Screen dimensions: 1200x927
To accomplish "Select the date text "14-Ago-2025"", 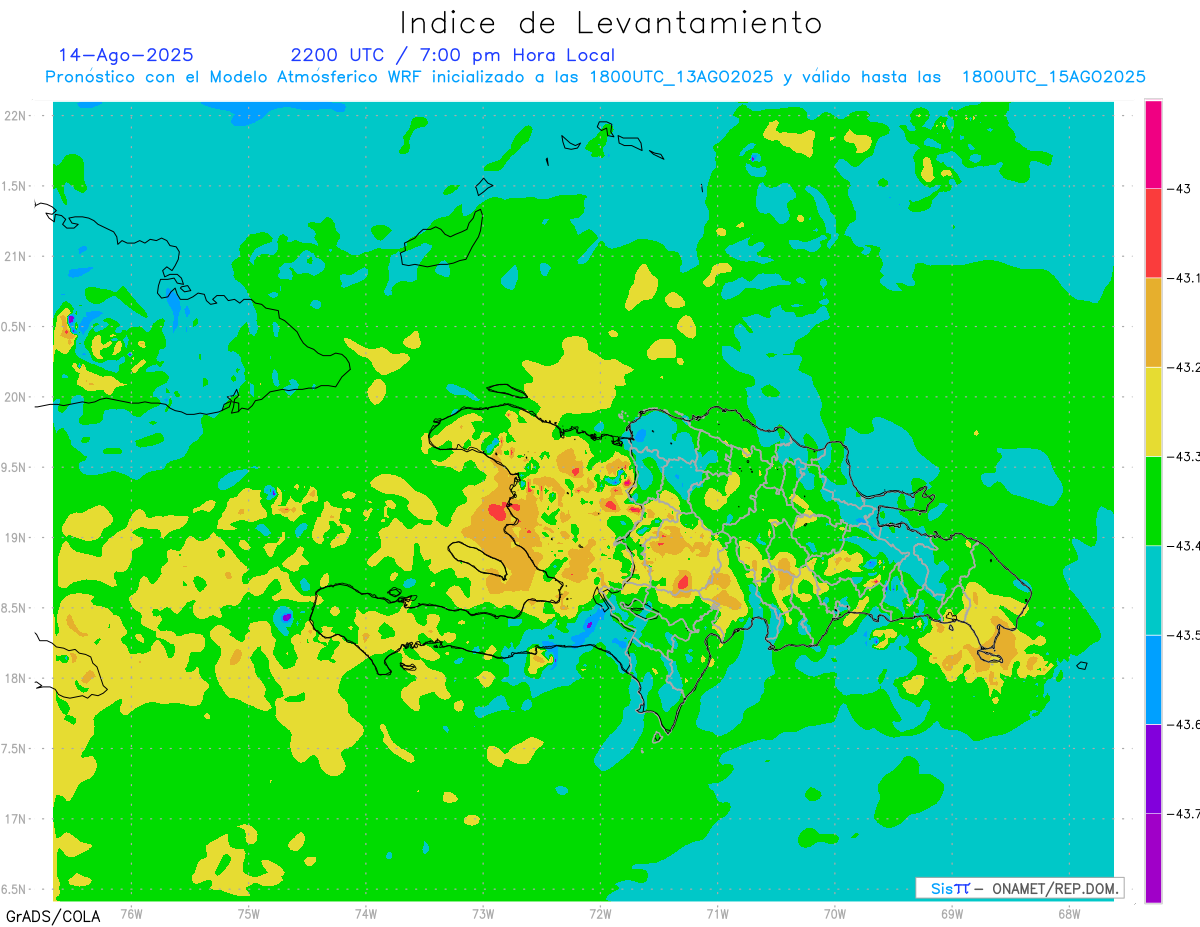I will click(126, 55).
